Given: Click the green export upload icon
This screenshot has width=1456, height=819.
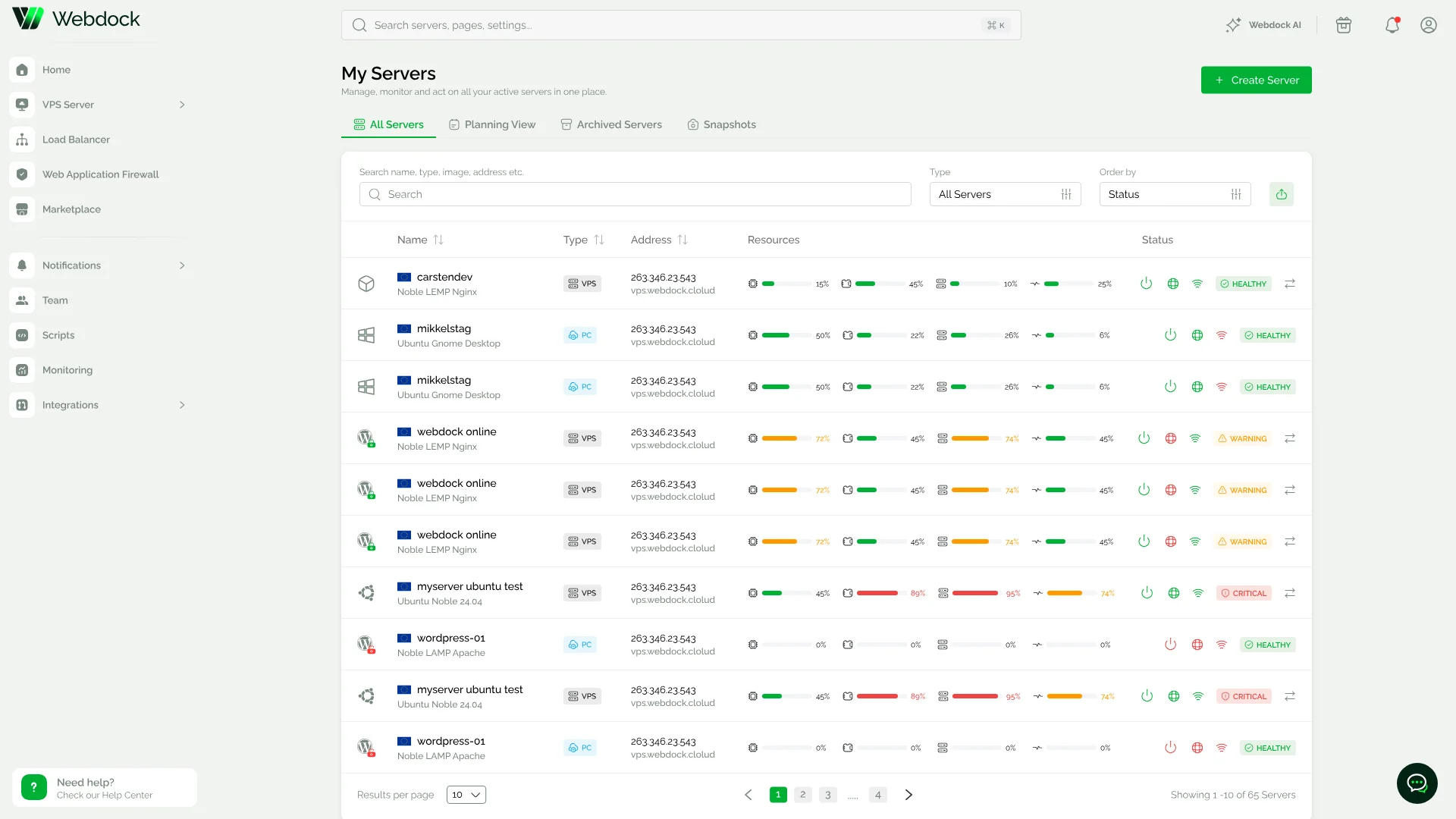Looking at the screenshot, I should pos(1282,194).
